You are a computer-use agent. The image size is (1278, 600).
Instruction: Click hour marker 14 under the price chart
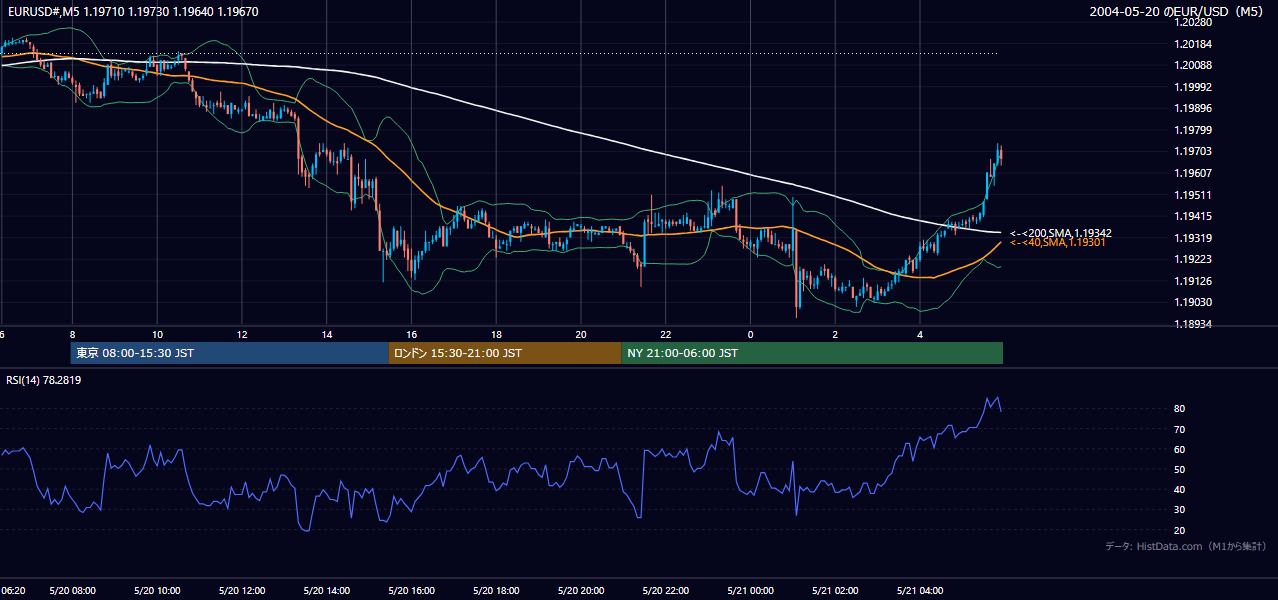tap(327, 335)
